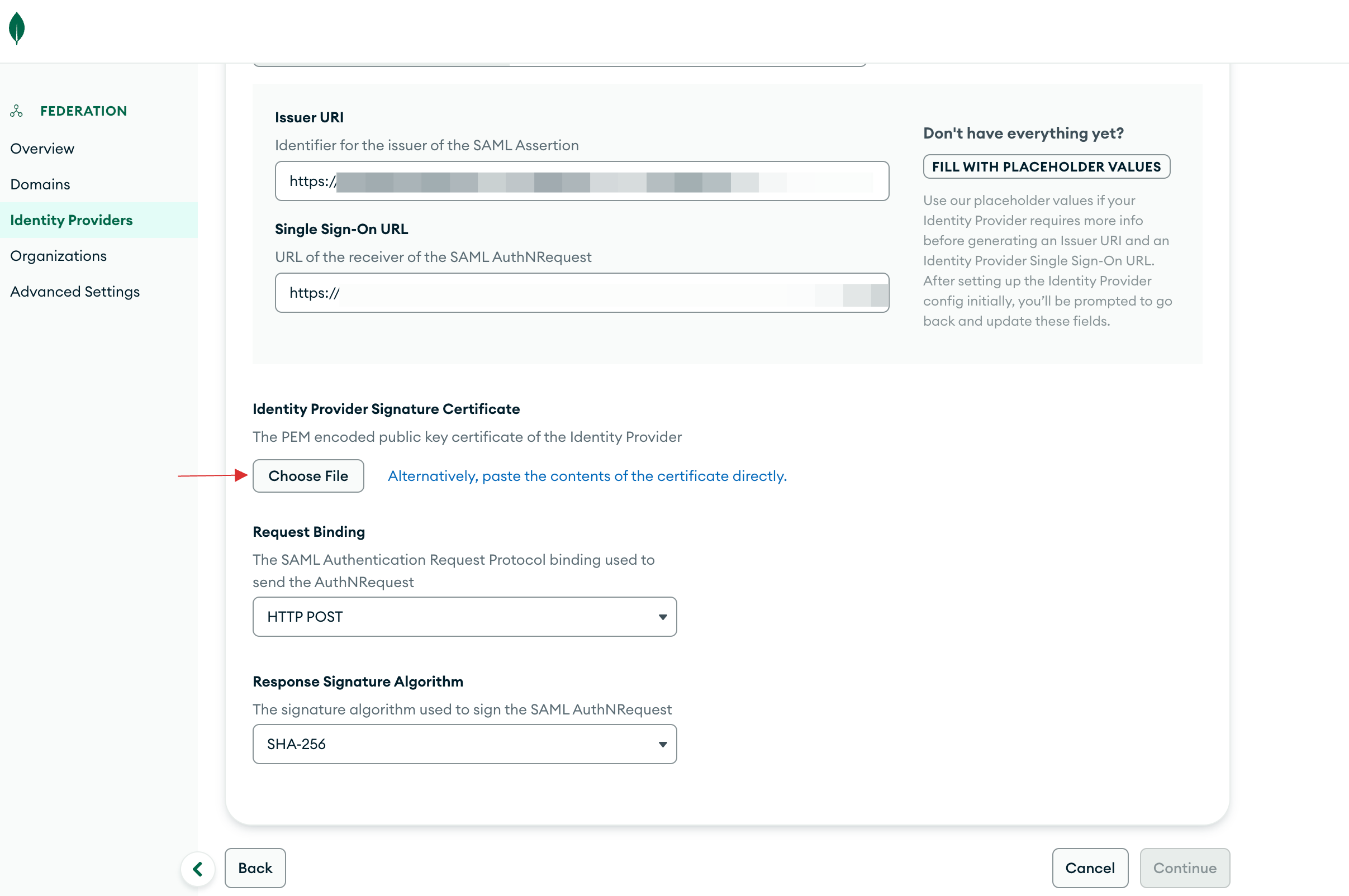Screen dimensions: 1349x896
Task: Navigate to Overview section
Action: [42, 148]
